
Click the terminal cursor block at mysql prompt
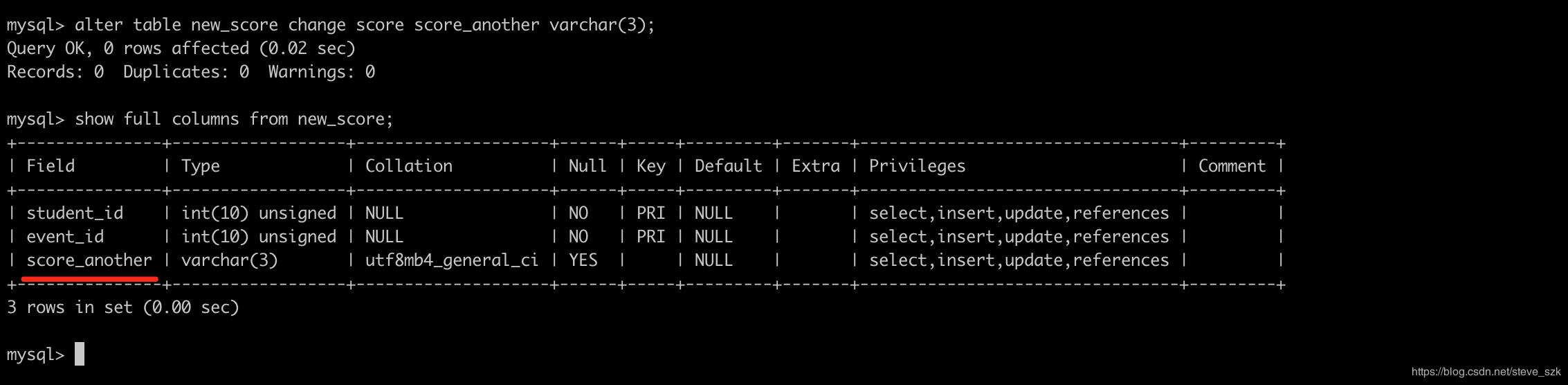click(x=80, y=354)
